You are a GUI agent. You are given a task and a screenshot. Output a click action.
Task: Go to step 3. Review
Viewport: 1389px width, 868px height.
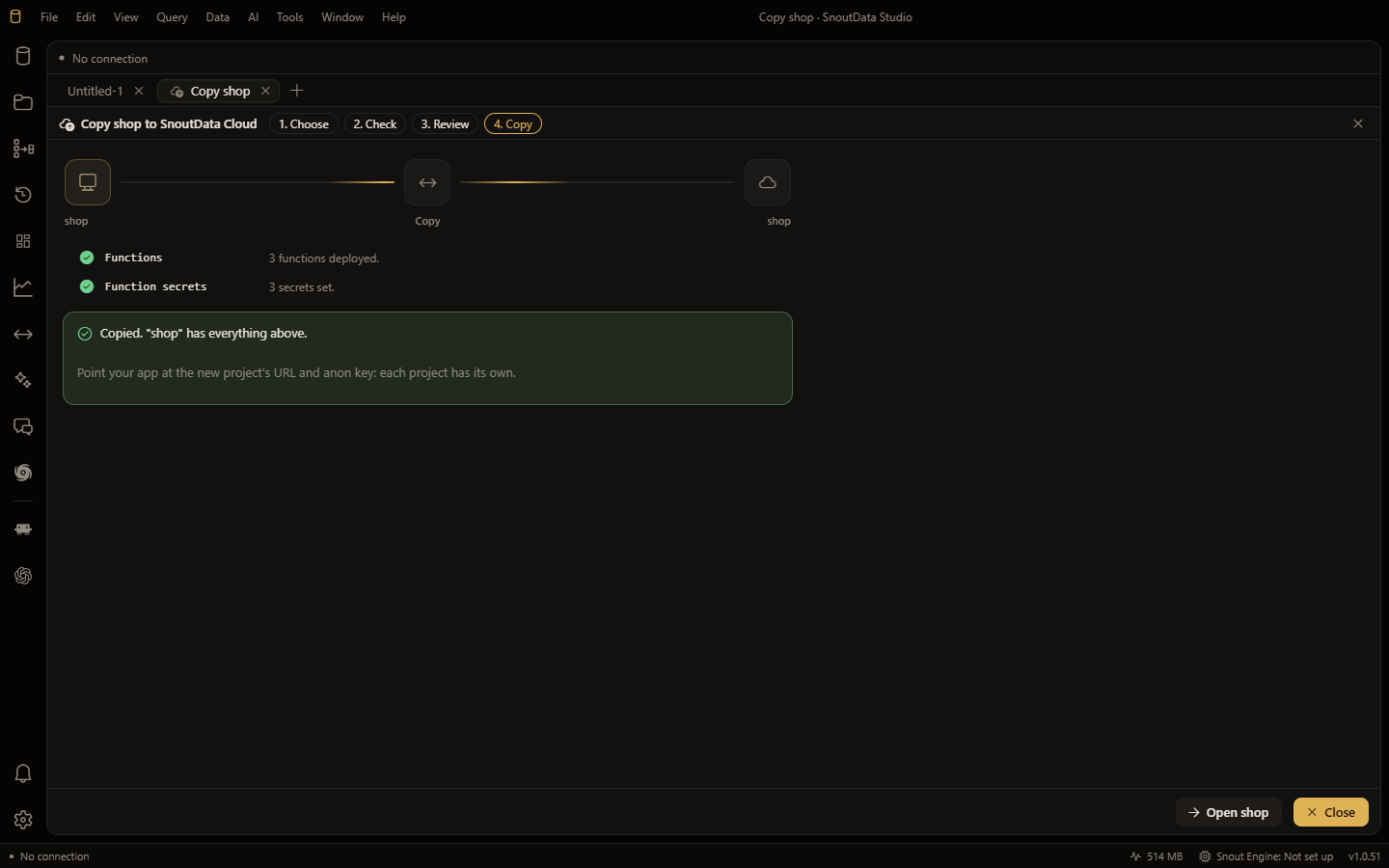click(x=445, y=124)
